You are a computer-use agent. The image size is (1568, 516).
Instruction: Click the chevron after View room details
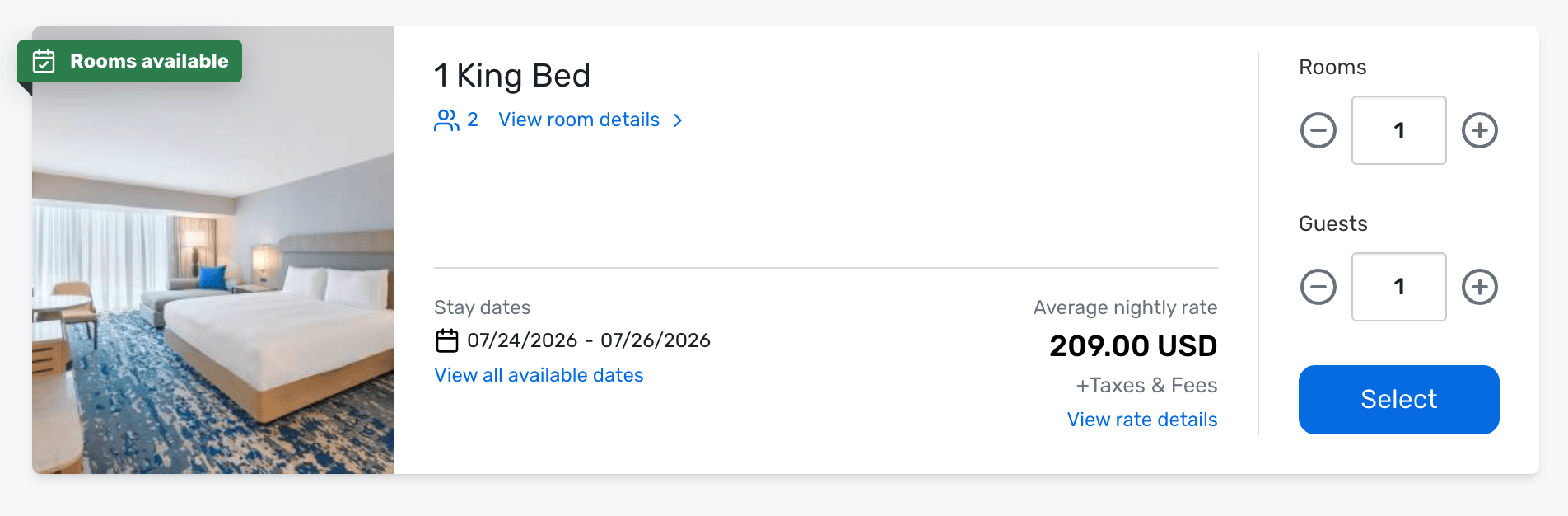(678, 120)
